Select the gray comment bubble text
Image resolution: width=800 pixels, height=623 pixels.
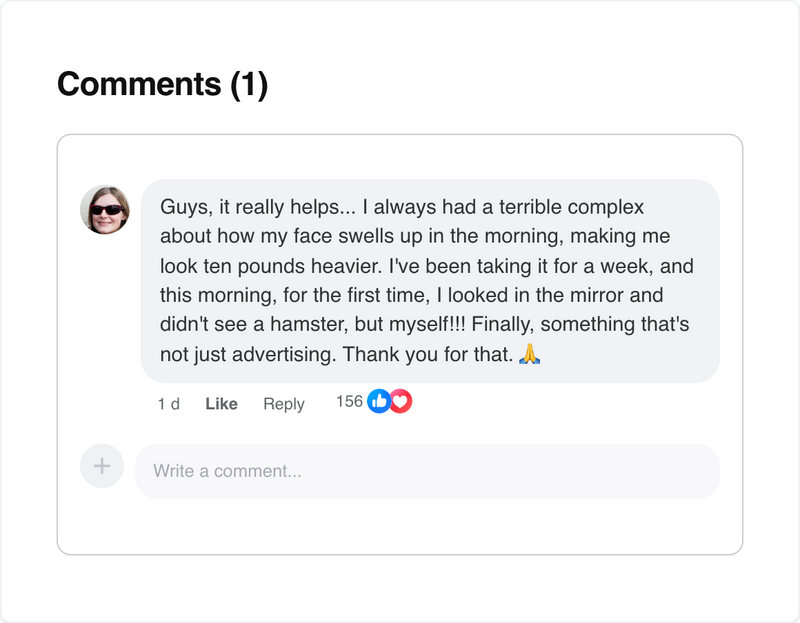pyautogui.click(x=430, y=275)
